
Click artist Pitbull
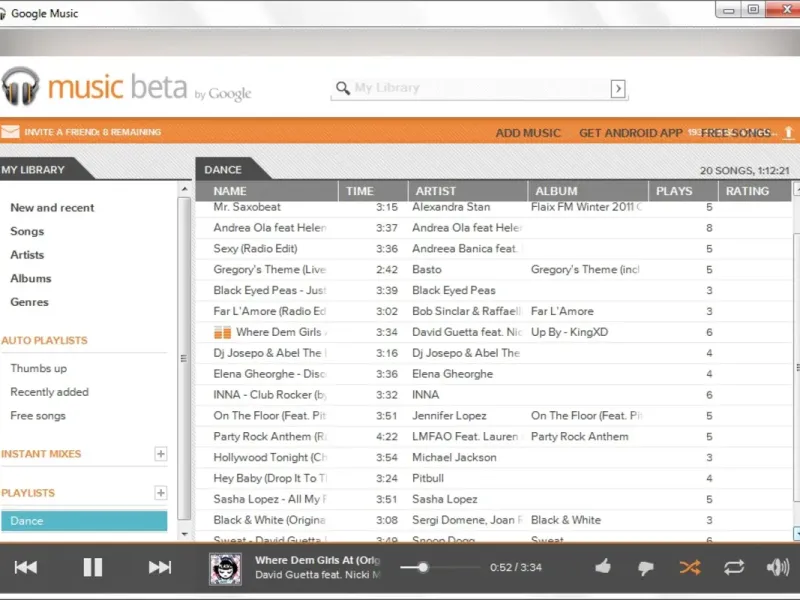[x=428, y=479]
